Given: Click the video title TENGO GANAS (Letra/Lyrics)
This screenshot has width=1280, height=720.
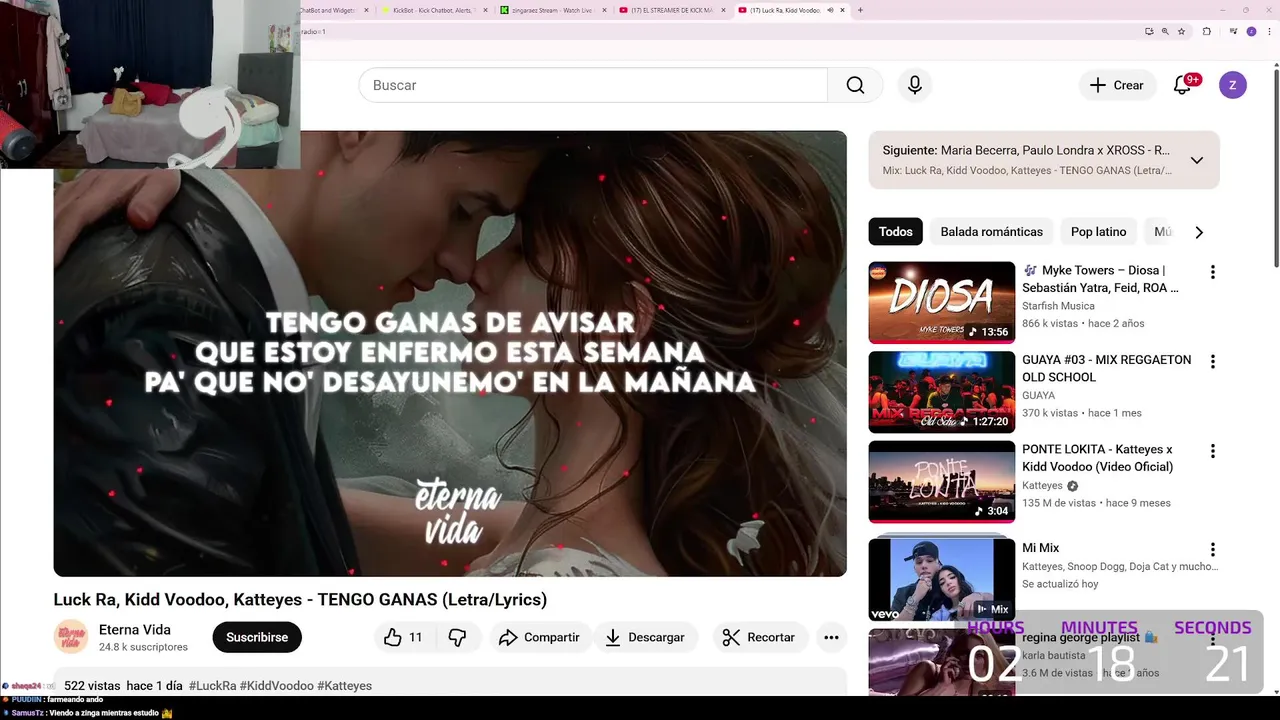Looking at the screenshot, I should 300,600.
